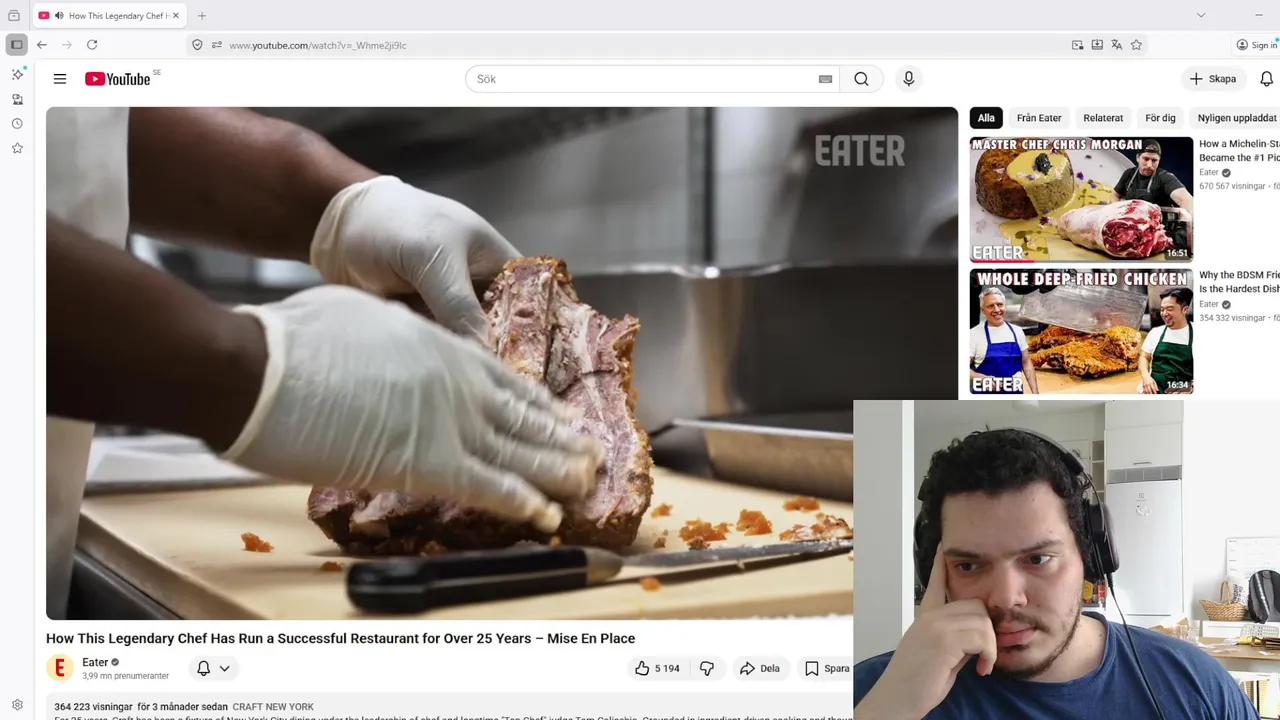Open Whole Deep-Fried Chicken thumbnail
This screenshot has height=720, width=1280.
pyautogui.click(x=1081, y=331)
